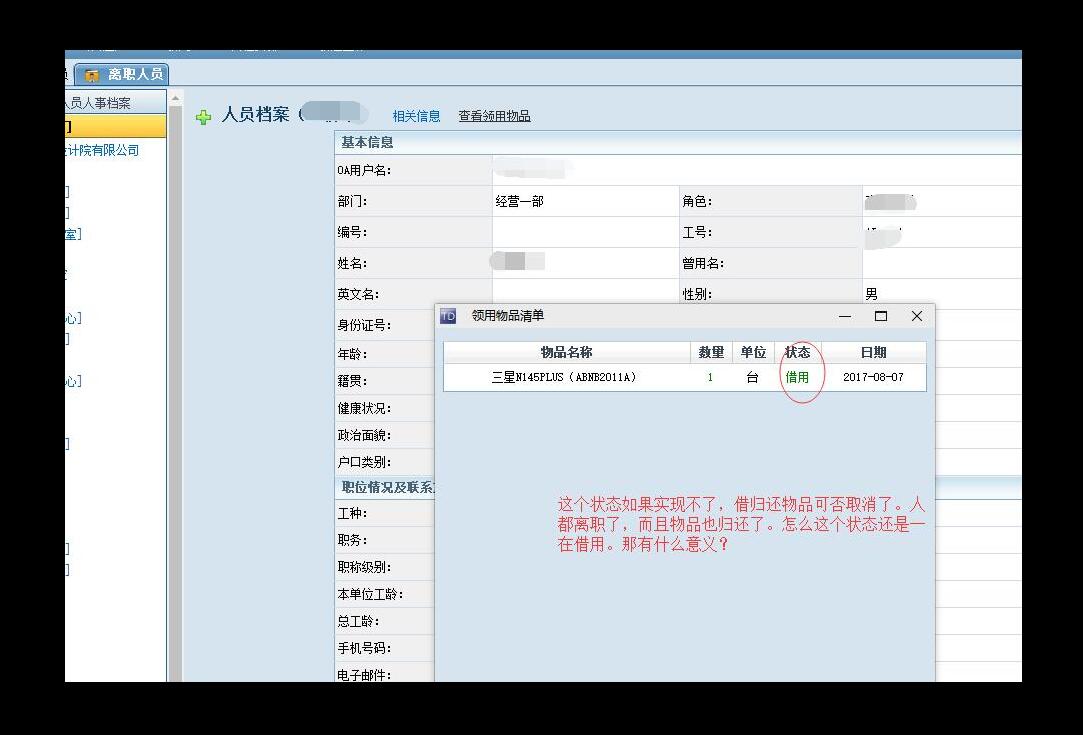Image resolution: width=1083 pixels, height=735 pixels.
Task: Minimize the 领用物品清单 window
Action: coord(845,316)
